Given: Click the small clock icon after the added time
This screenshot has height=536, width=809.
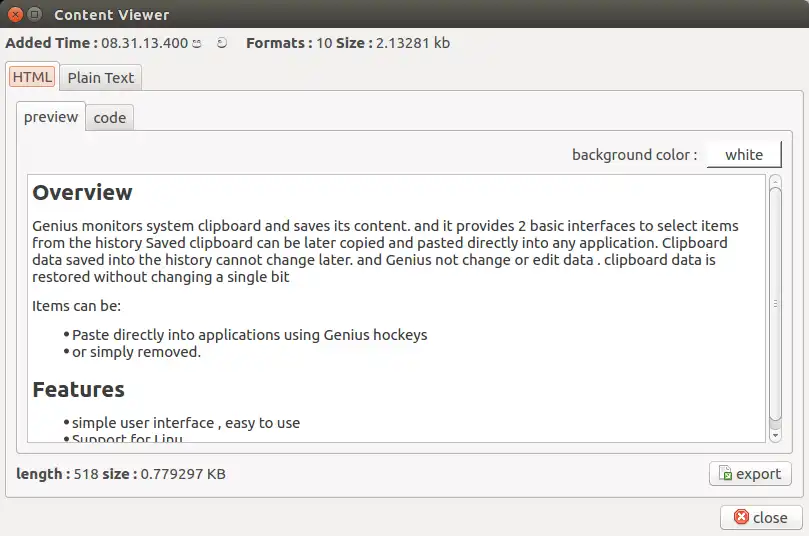Looking at the screenshot, I should pyautogui.click(x=197, y=43).
